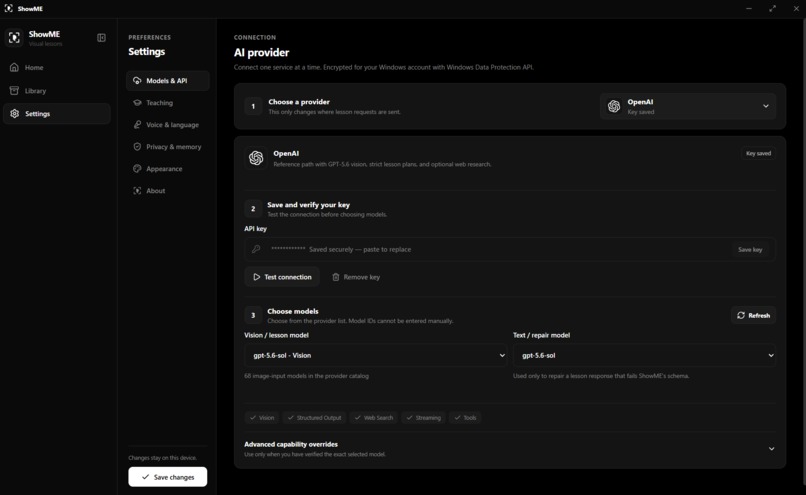Click the Library archive icon

[14, 90]
